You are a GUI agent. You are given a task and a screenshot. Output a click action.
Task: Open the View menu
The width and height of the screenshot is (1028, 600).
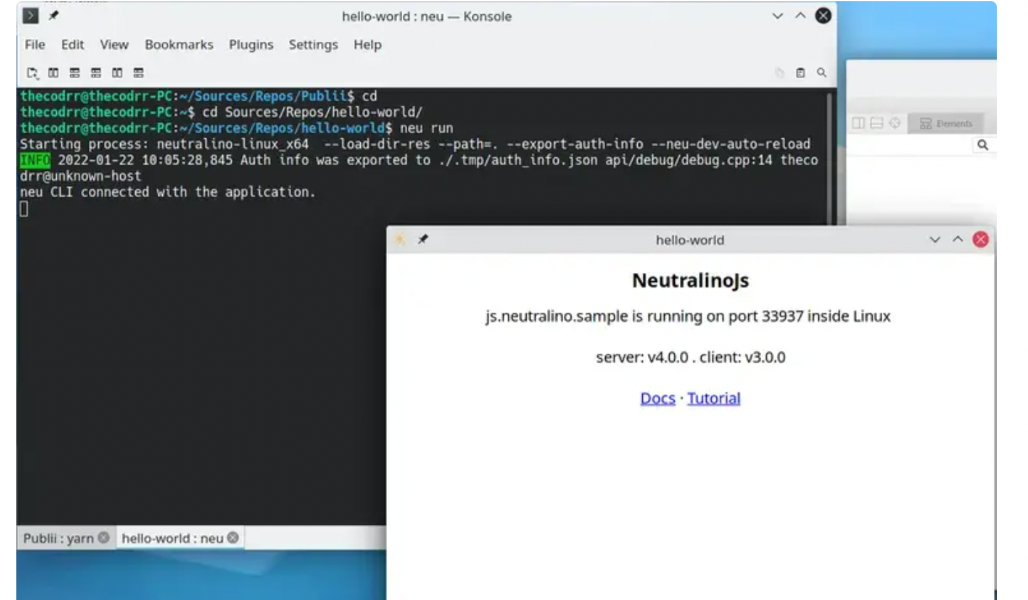(114, 45)
